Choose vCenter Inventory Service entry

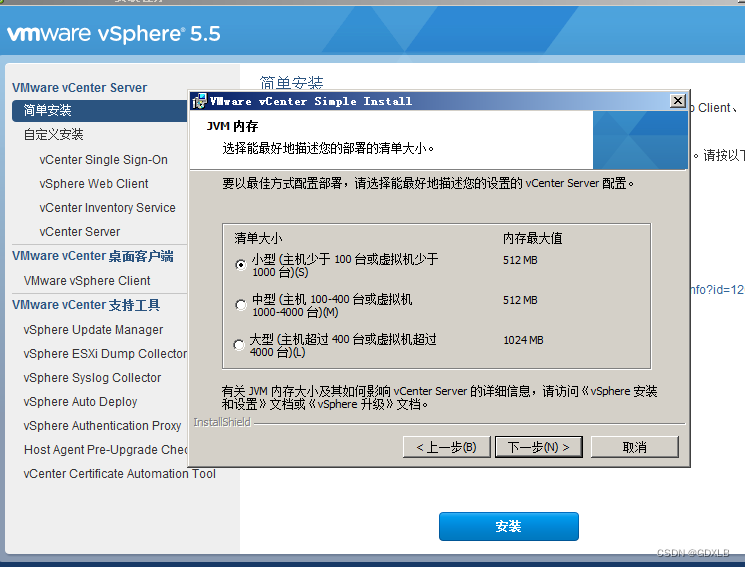(x=107, y=208)
